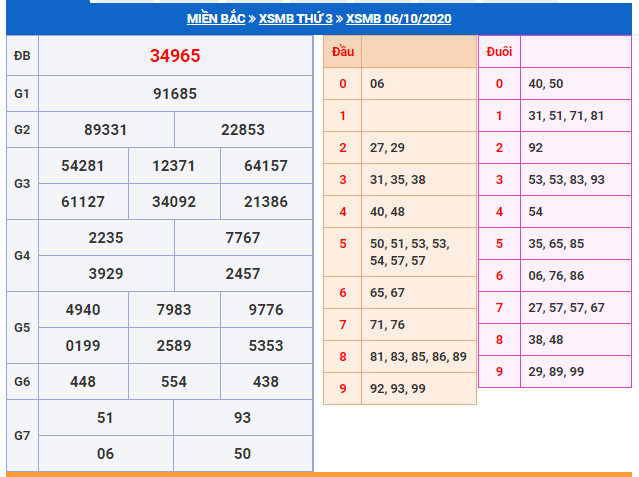Click the G4 result 3929
Image resolution: width=639 pixels, height=477 pixels.
click(x=106, y=274)
